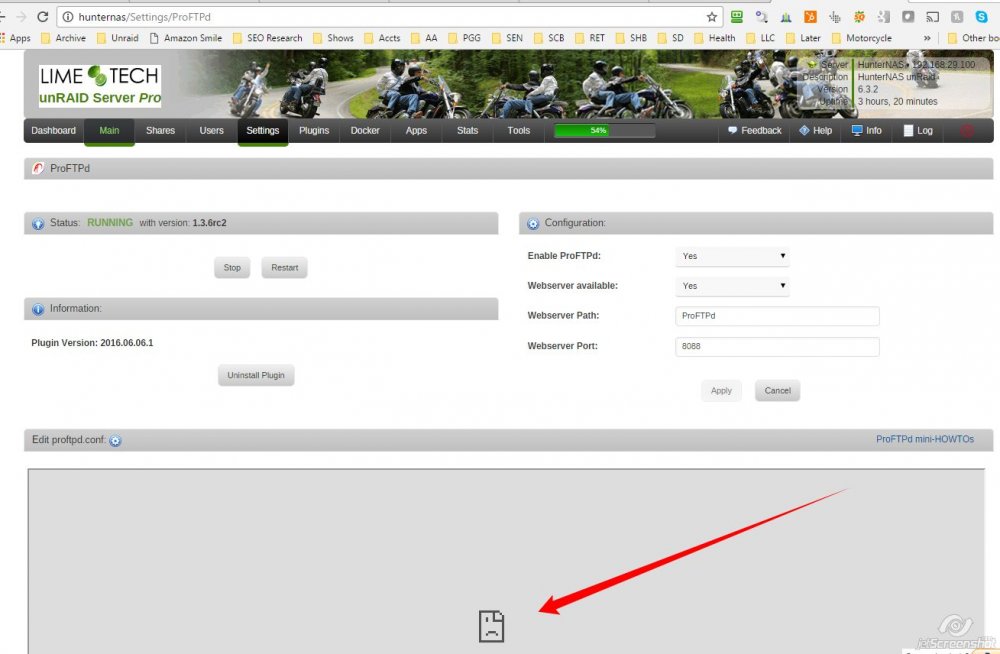
Task: Click the Webserver Path input field
Action: click(x=777, y=316)
